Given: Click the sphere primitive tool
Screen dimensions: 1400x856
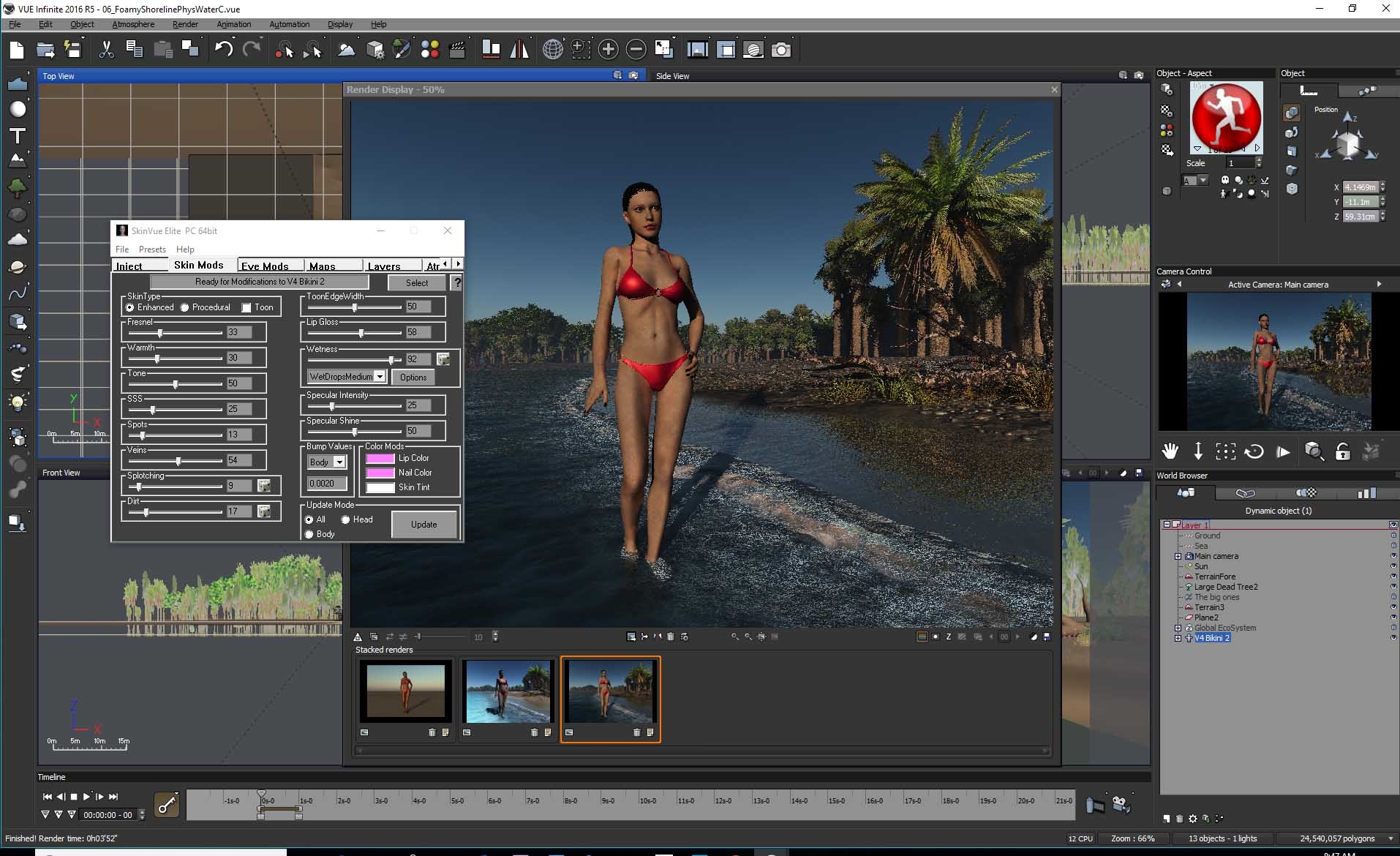Looking at the screenshot, I should tap(18, 109).
